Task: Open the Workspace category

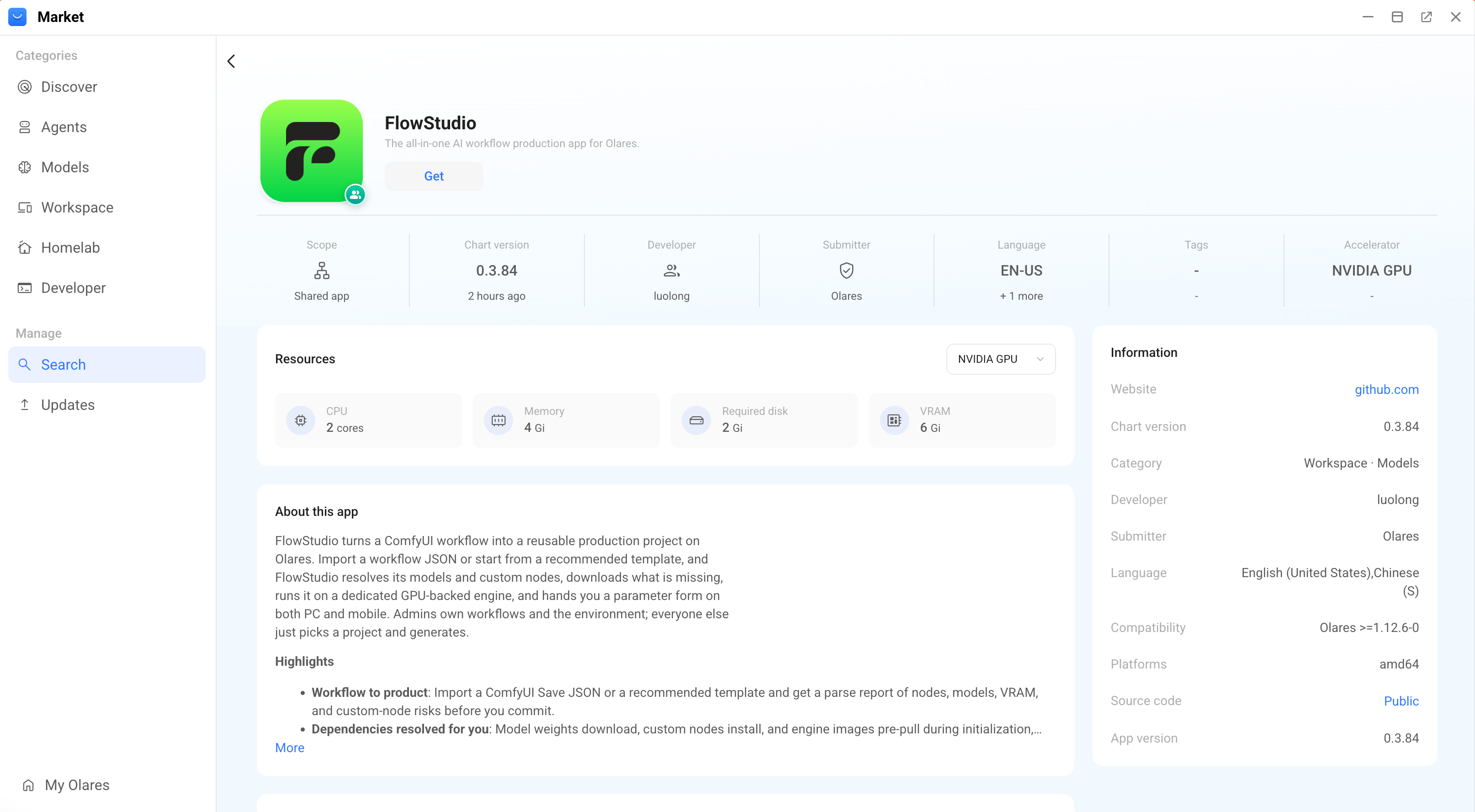Action: (107, 207)
